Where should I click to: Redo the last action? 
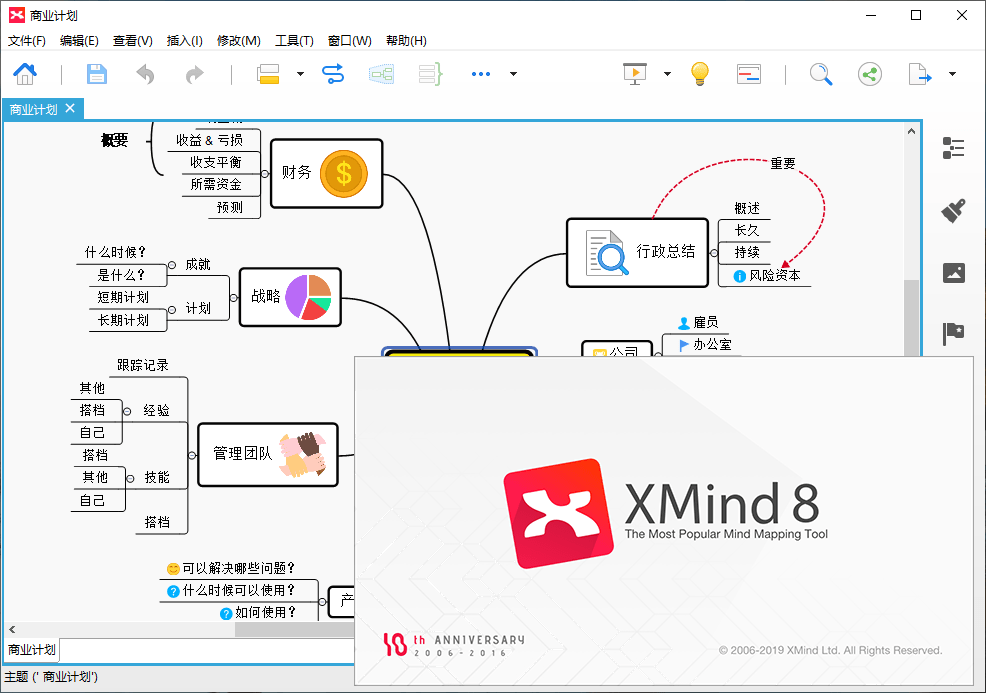[195, 74]
